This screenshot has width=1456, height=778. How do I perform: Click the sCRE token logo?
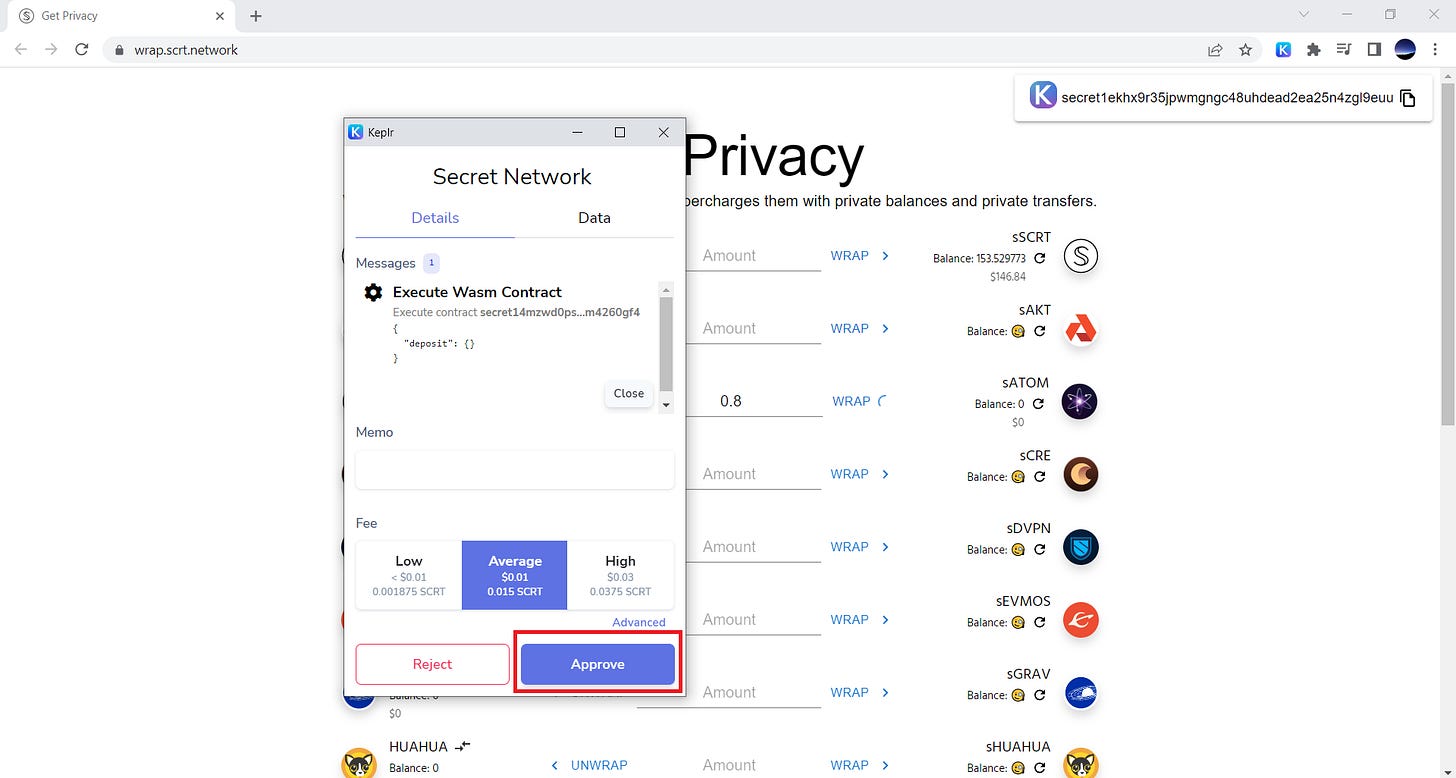click(1080, 474)
